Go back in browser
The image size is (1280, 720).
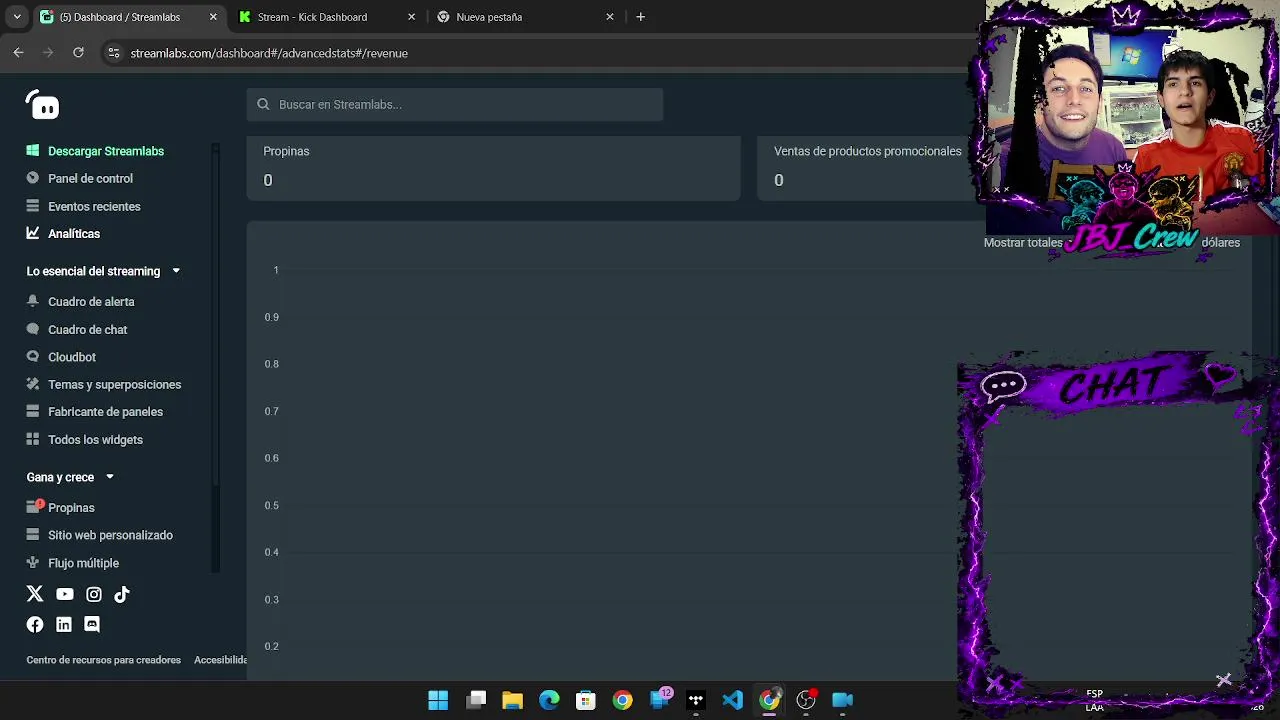18,53
